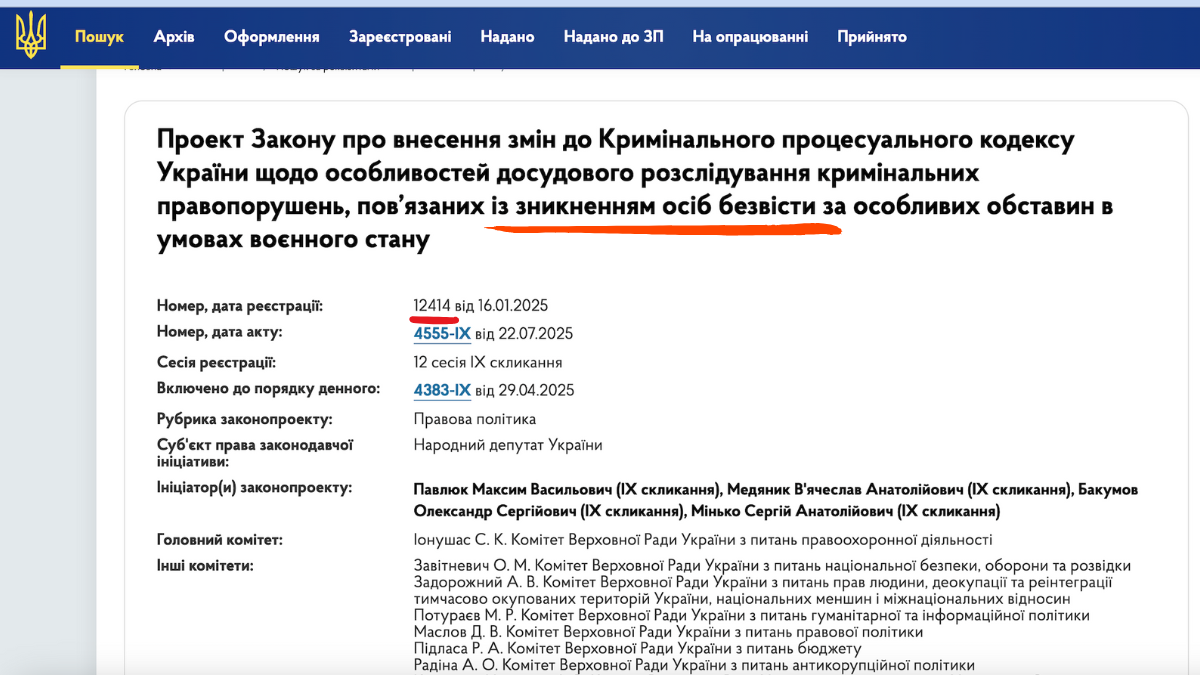Image resolution: width=1200 pixels, height=675 pixels.
Task: Click the 12 сесія IX скликання text
Action: [x=487, y=361]
